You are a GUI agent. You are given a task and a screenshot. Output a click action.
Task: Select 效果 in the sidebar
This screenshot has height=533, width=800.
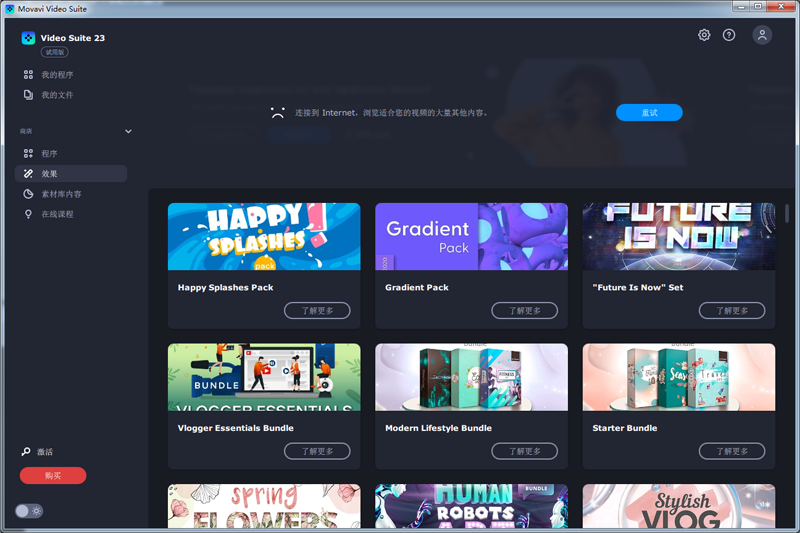71,173
